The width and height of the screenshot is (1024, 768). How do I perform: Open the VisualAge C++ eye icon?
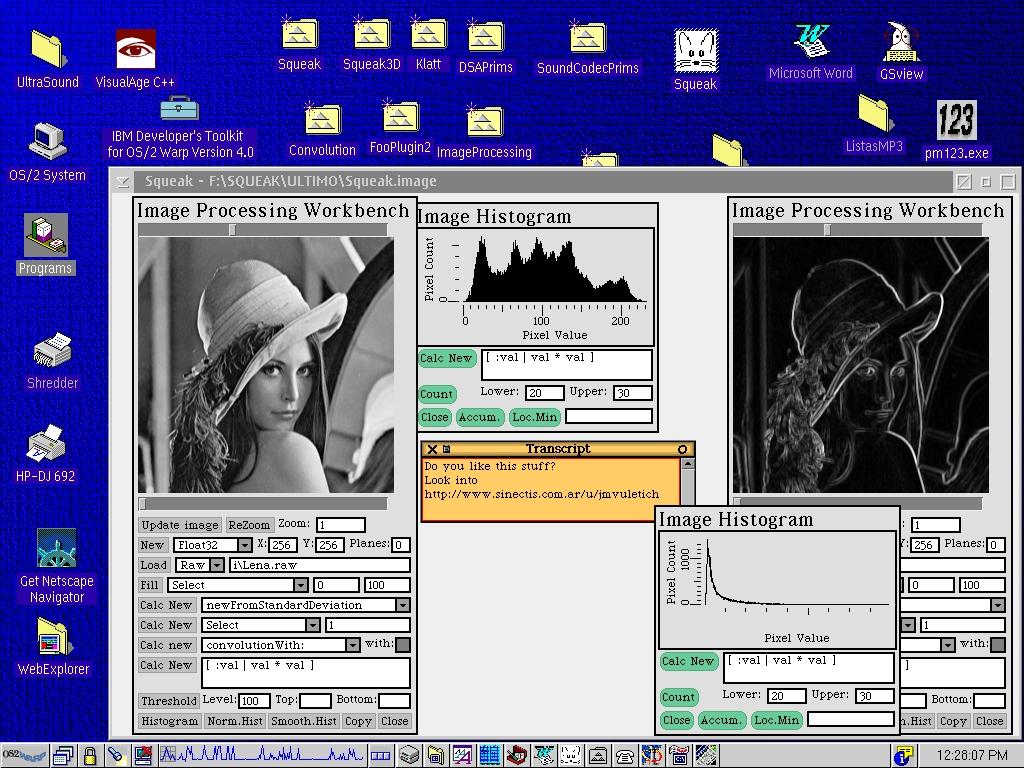[135, 50]
